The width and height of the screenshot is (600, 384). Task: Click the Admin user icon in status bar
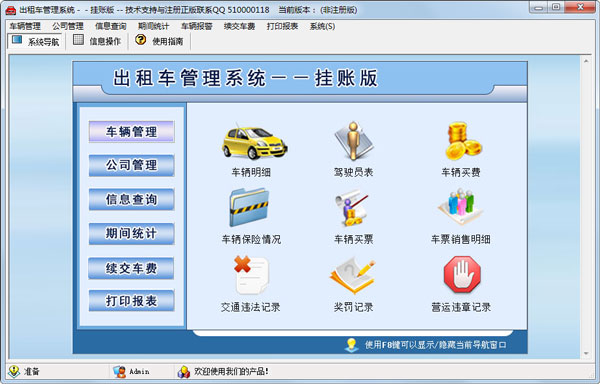(119, 371)
